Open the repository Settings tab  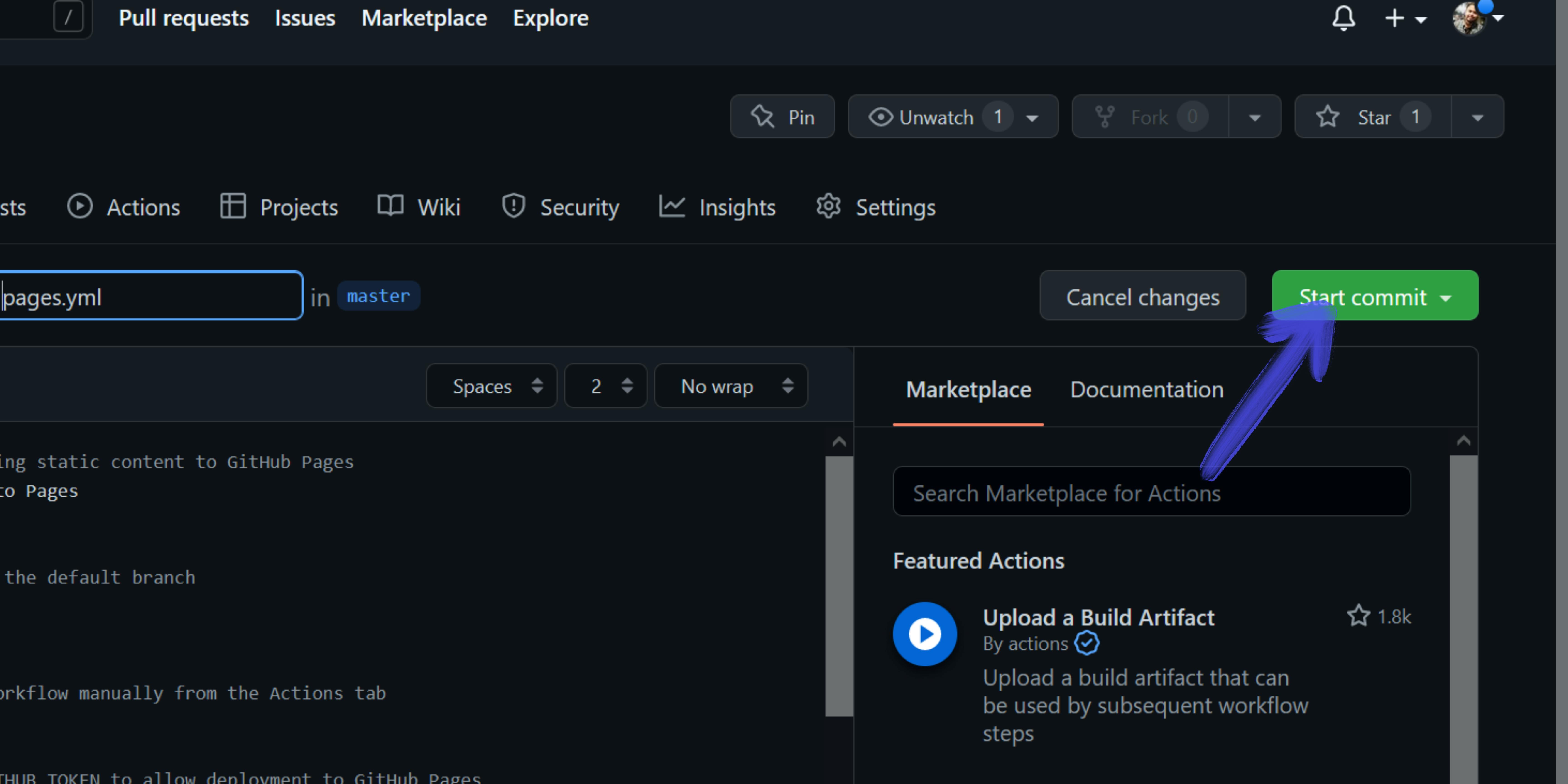(x=876, y=207)
